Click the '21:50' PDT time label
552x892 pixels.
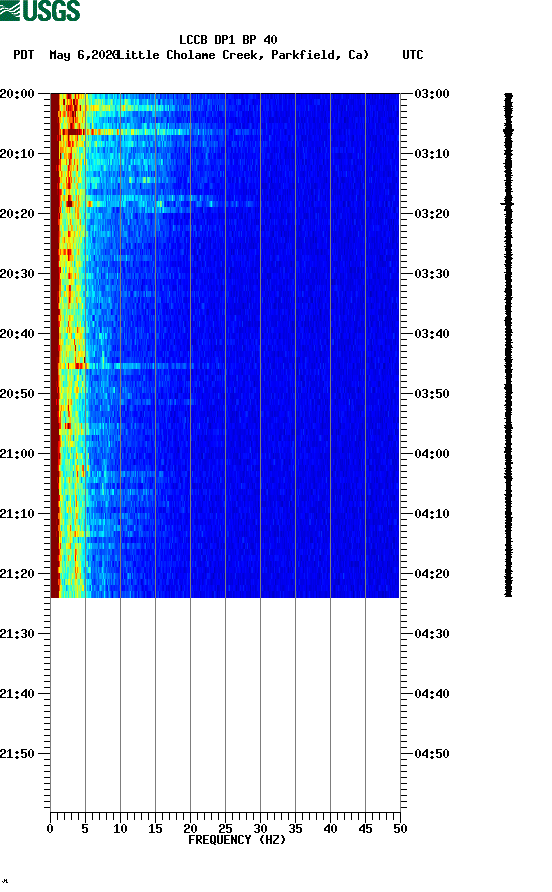pyautogui.click(x=17, y=754)
